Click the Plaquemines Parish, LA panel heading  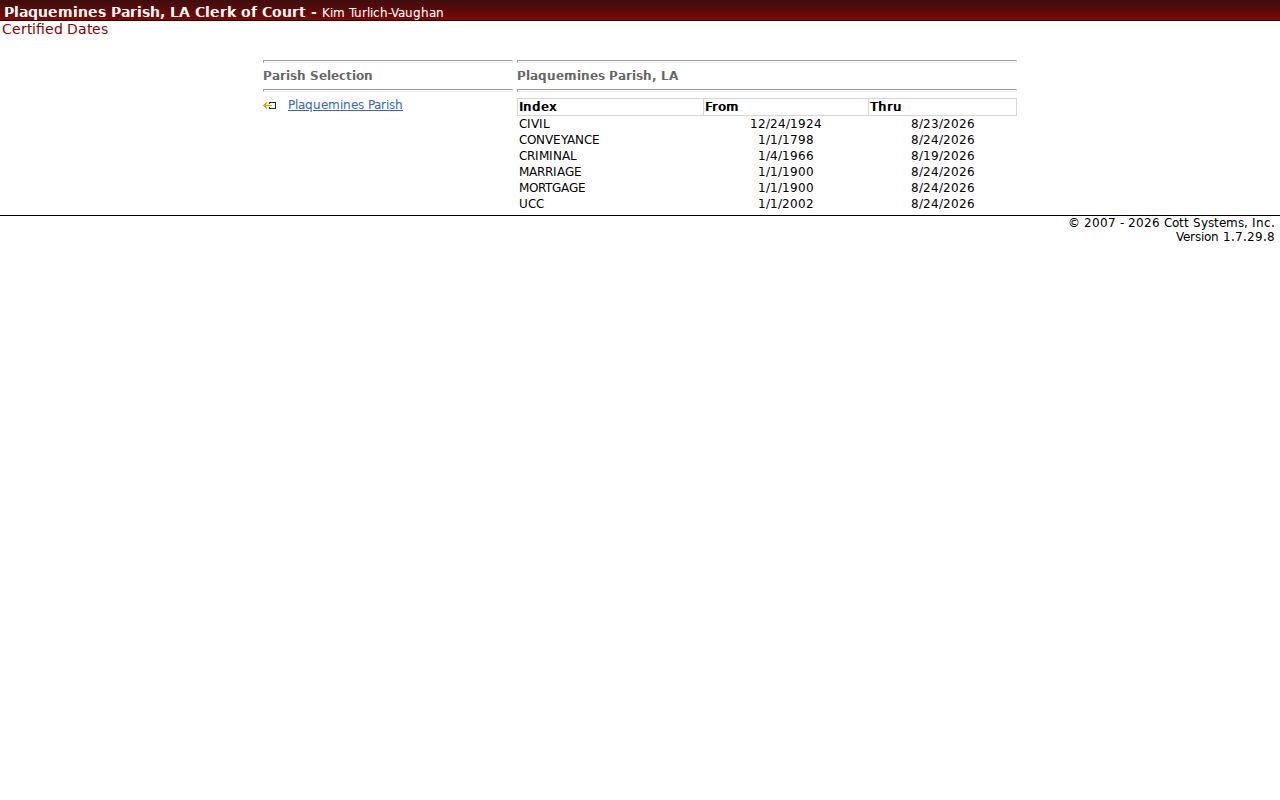click(598, 76)
